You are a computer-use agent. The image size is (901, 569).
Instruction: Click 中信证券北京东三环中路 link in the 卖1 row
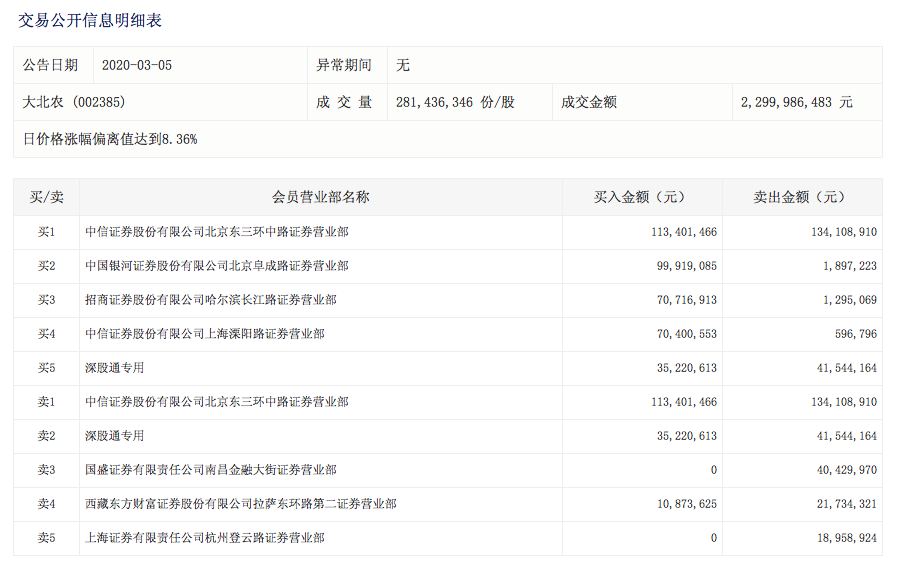tap(217, 402)
